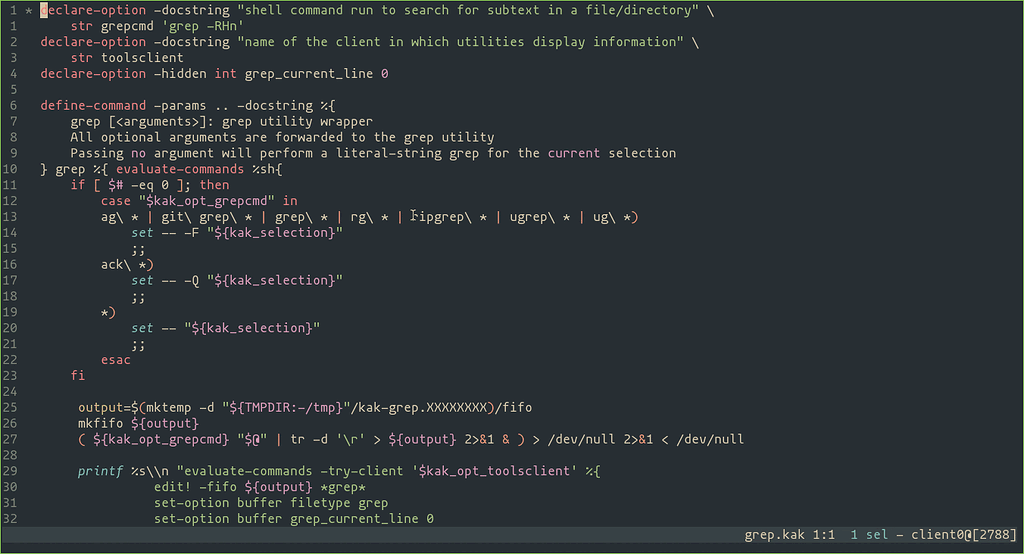Click line number 32 in the gutter
Screen dimensions: 1024x554
pos(10,520)
